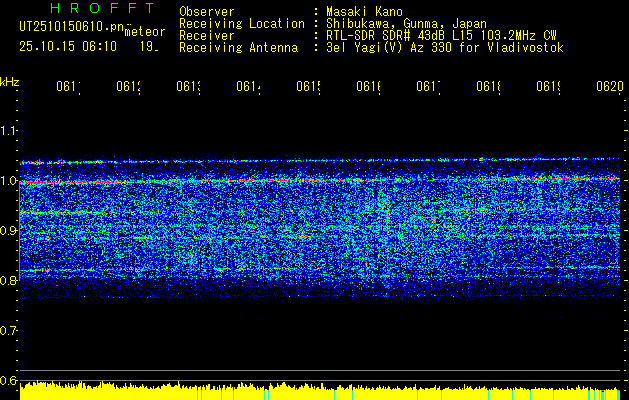The height and width of the screenshot is (400, 629).
Task: Click Shibukawa, Gunma, Japan text
Action: (406, 24)
